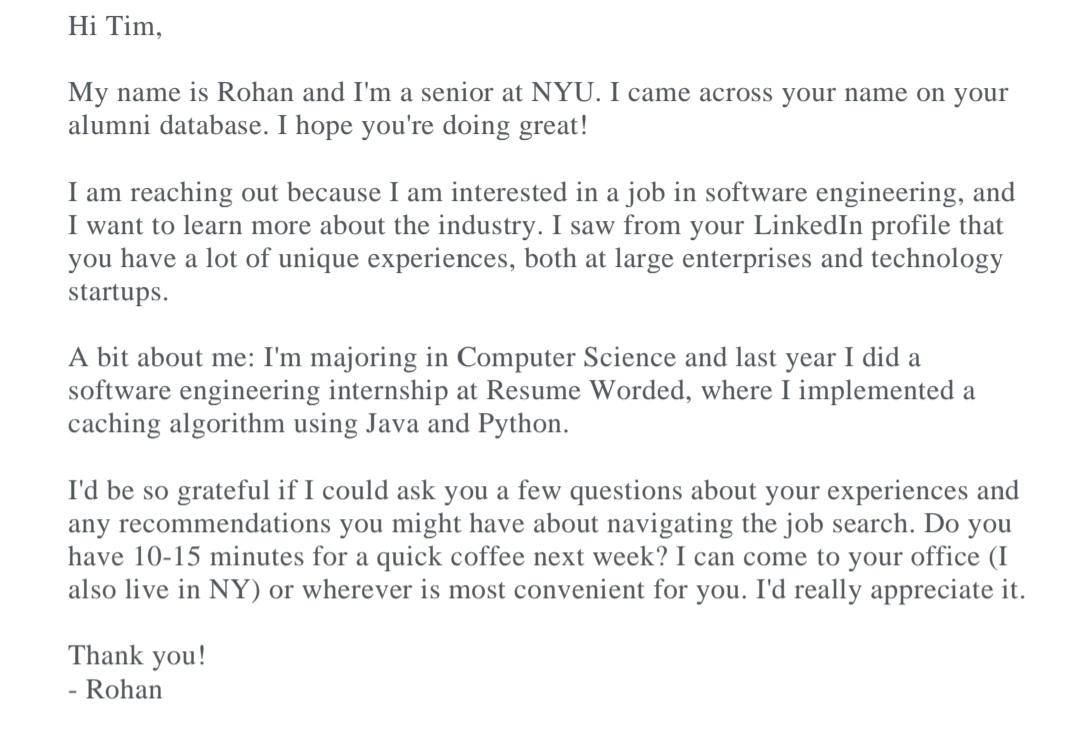
Task: Click 'Resume Worded' company name
Action: point(588,391)
